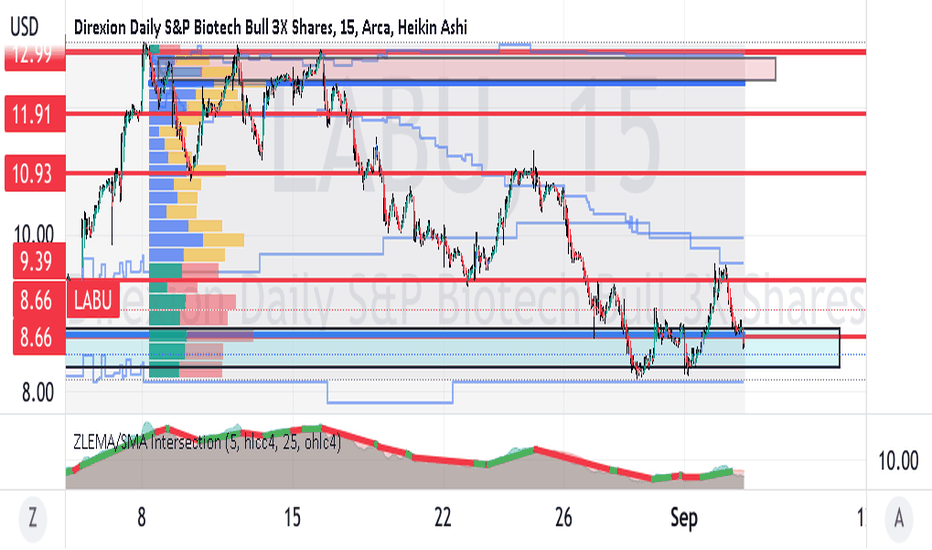This screenshot has width=932, height=550.
Task: Click date label 8 on time axis
Action: [x=141, y=517]
